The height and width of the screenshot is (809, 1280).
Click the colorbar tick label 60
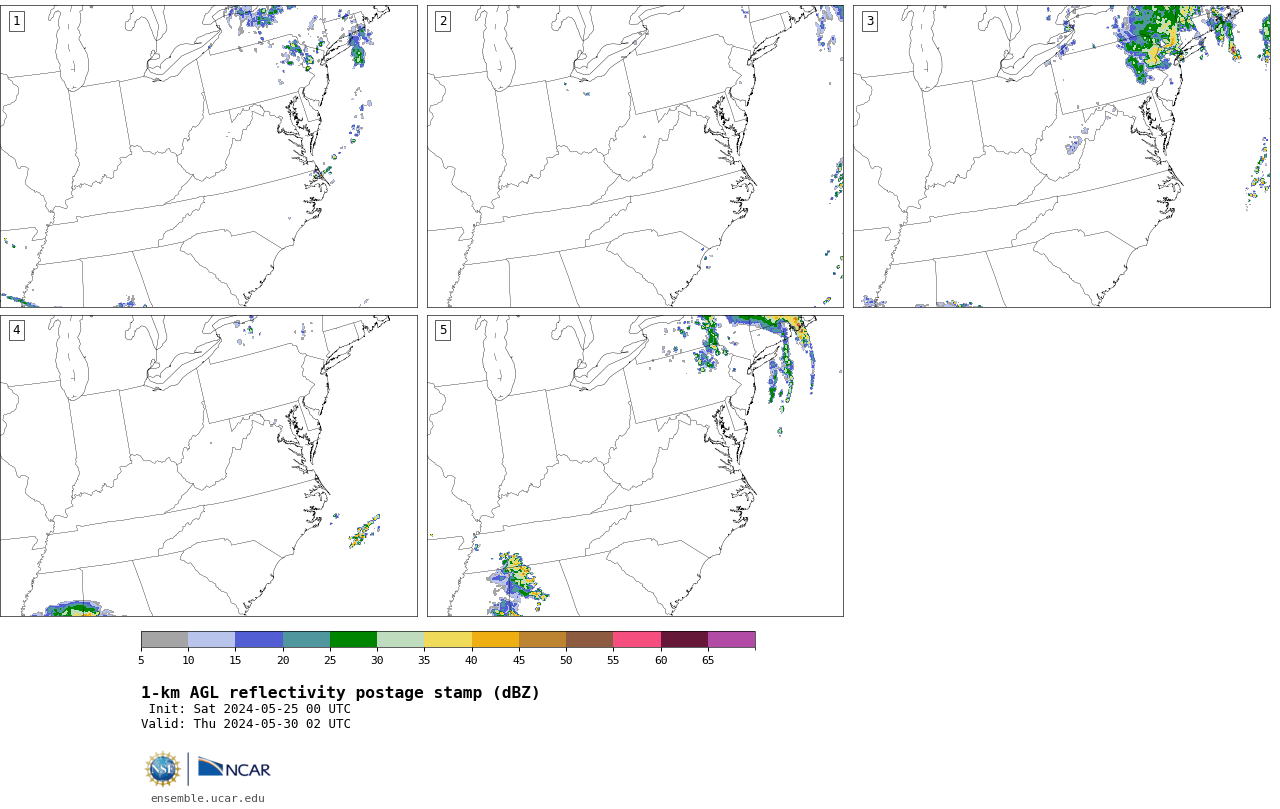tap(661, 660)
